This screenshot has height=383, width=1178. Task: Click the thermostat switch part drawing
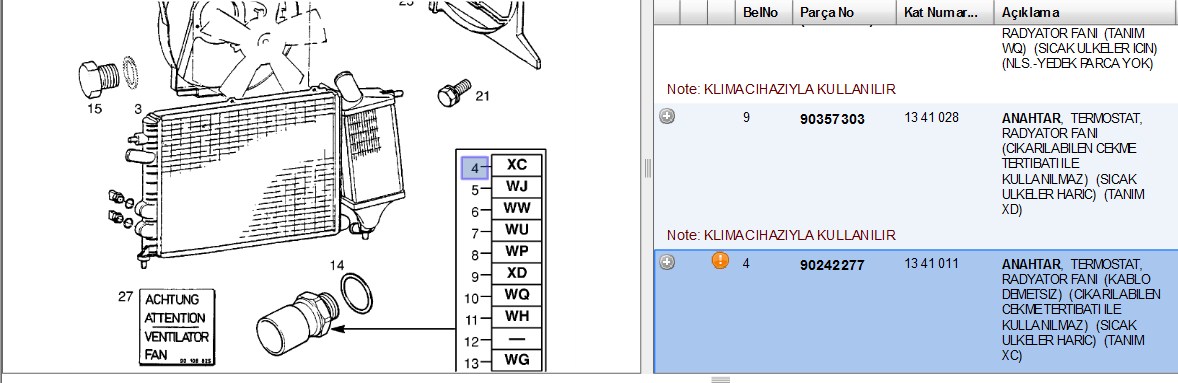(298, 323)
